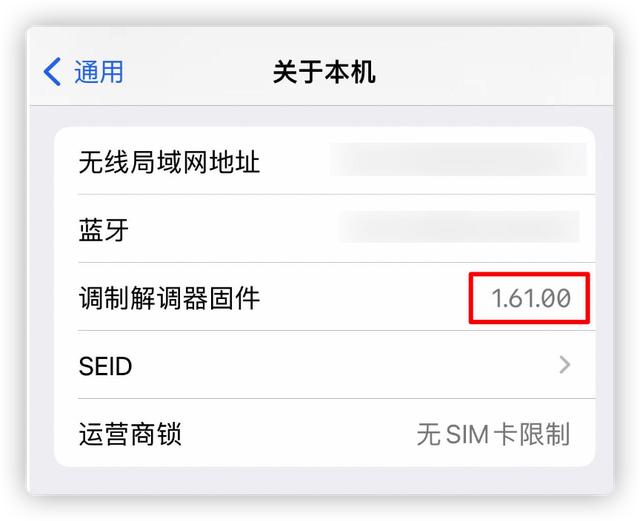
Task: Click the blurred Bluetooth address value
Action: click(x=460, y=227)
